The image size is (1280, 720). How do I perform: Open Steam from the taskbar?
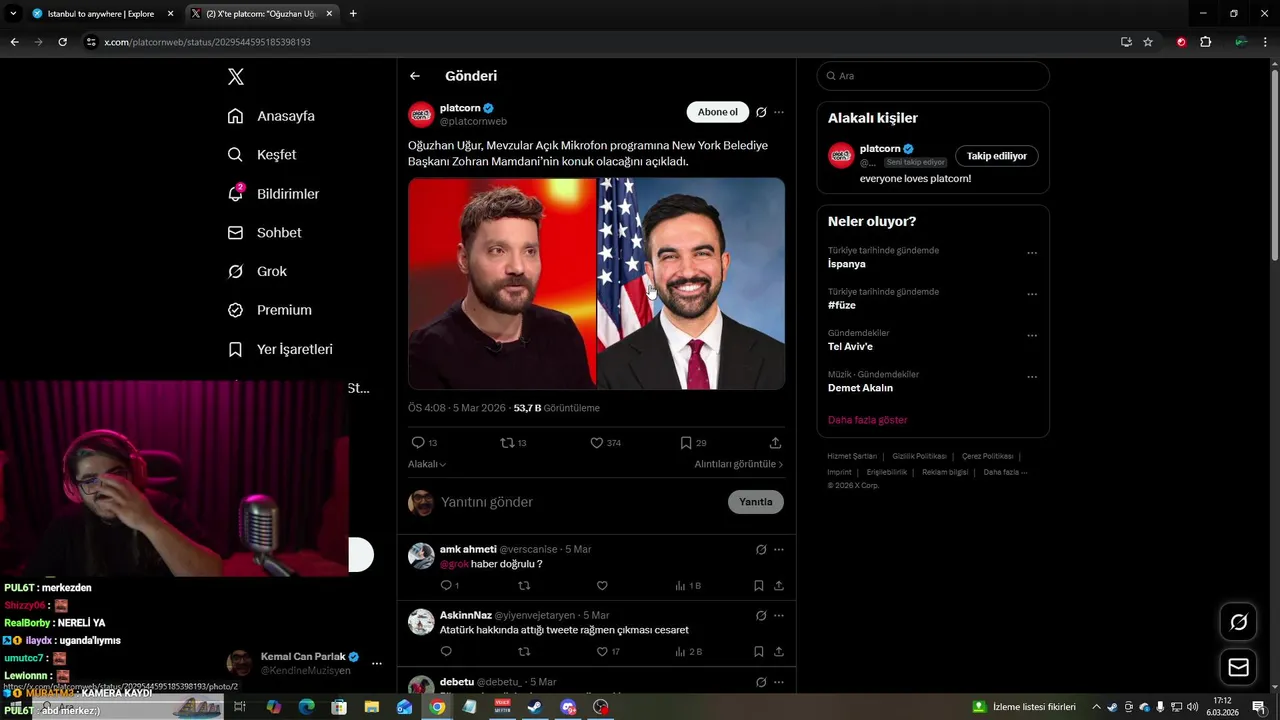pyautogui.click(x=535, y=707)
